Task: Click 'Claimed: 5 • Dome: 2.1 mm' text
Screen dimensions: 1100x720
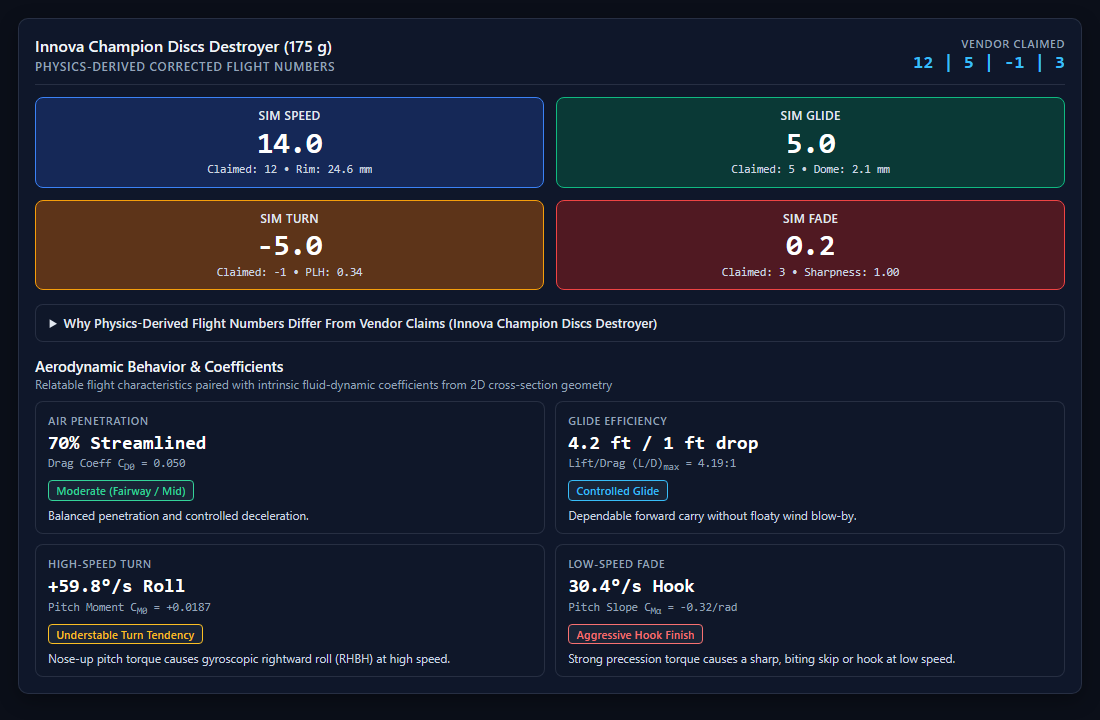Action: coord(810,169)
